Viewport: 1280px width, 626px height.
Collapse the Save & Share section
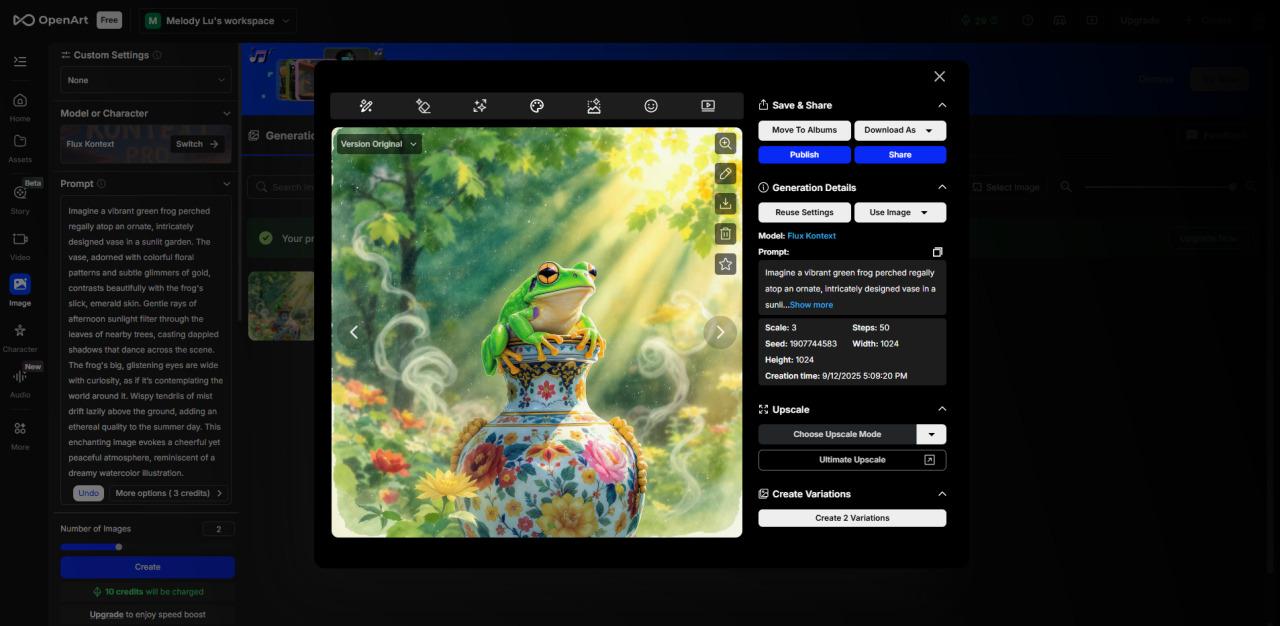point(941,105)
